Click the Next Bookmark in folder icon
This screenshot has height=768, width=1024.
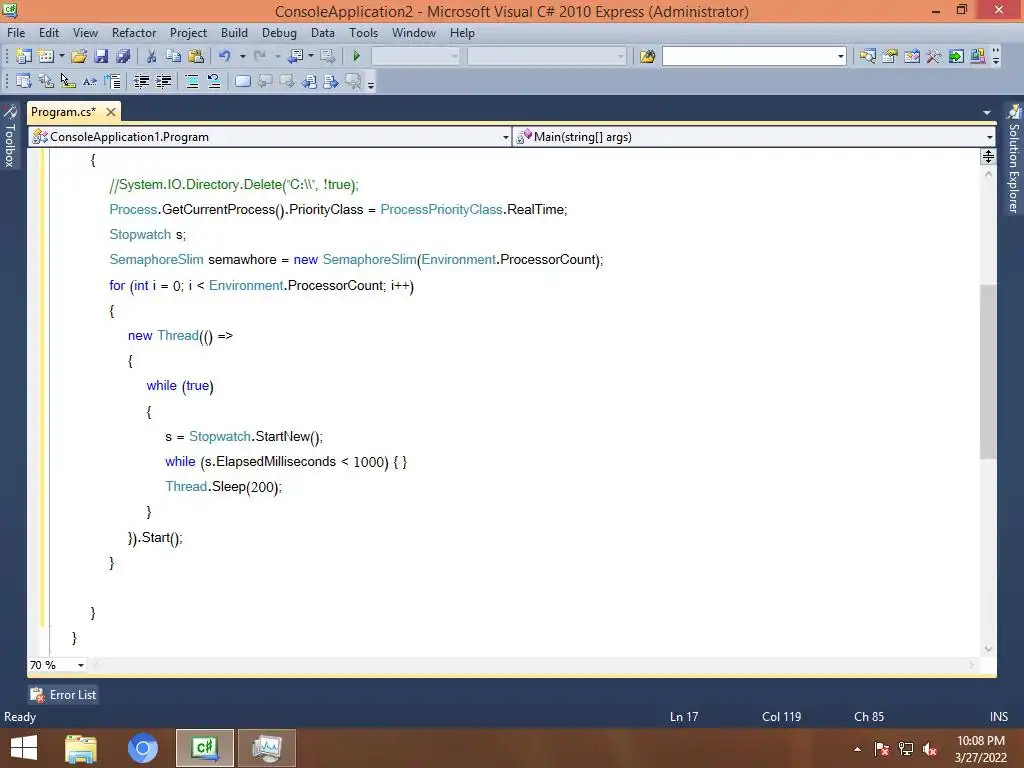331,81
